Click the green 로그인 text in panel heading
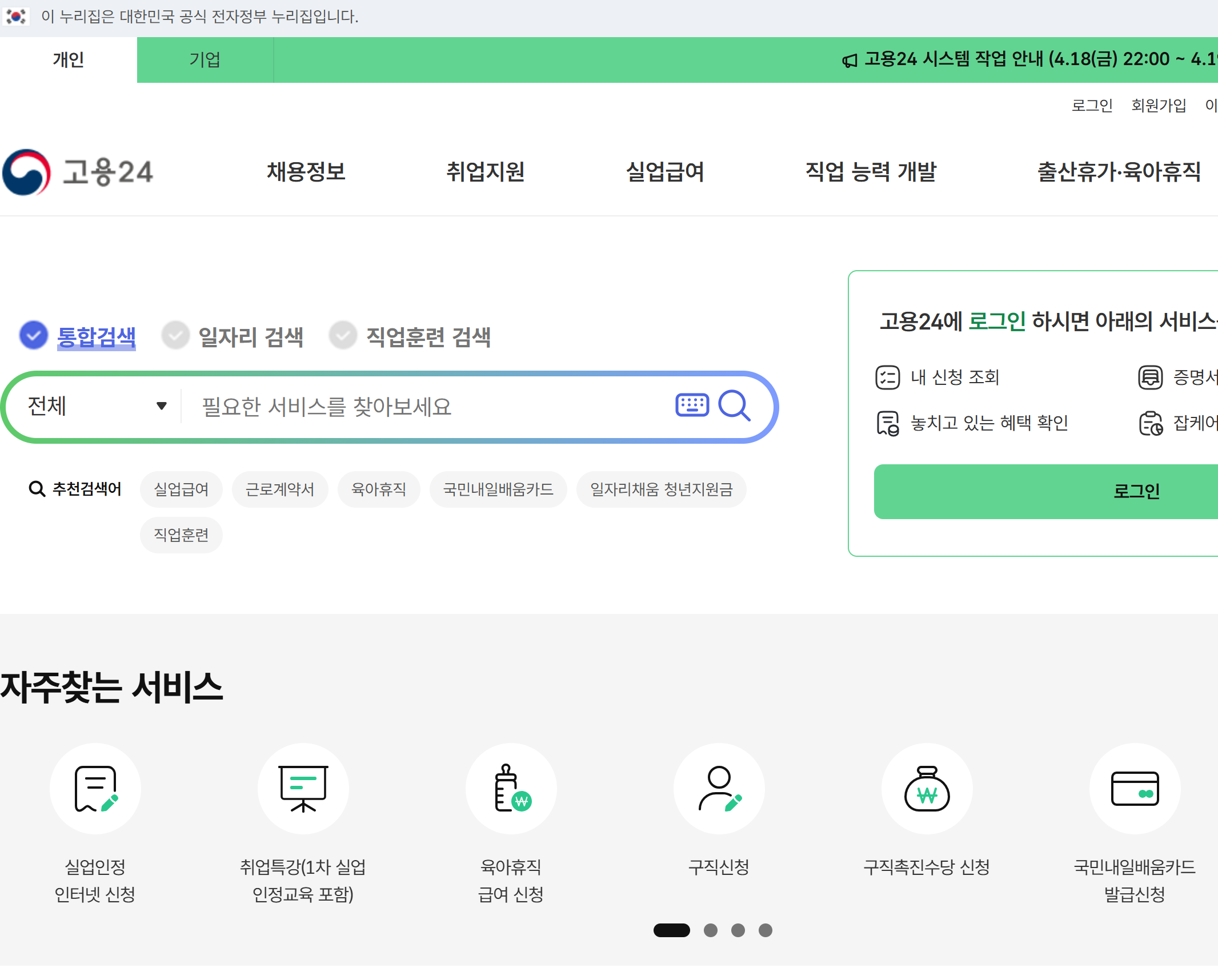1218x980 pixels. [x=997, y=322]
